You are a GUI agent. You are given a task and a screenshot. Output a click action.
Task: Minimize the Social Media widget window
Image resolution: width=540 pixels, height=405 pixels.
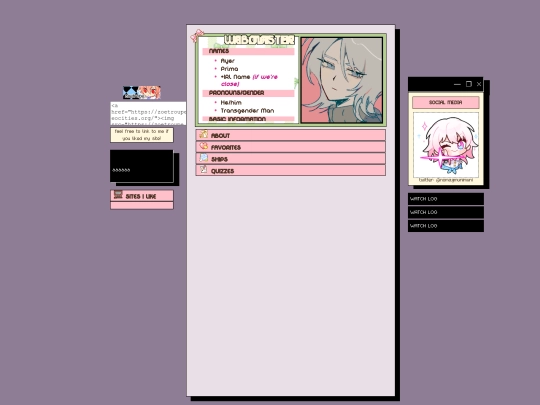457,84
